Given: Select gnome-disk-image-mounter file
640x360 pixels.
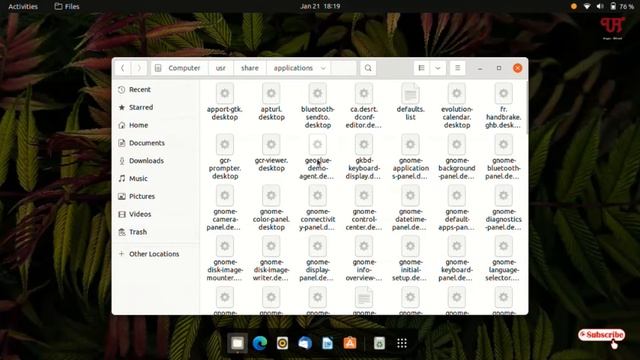Looking at the screenshot, I should pyautogui.click(x=224, y=258).
